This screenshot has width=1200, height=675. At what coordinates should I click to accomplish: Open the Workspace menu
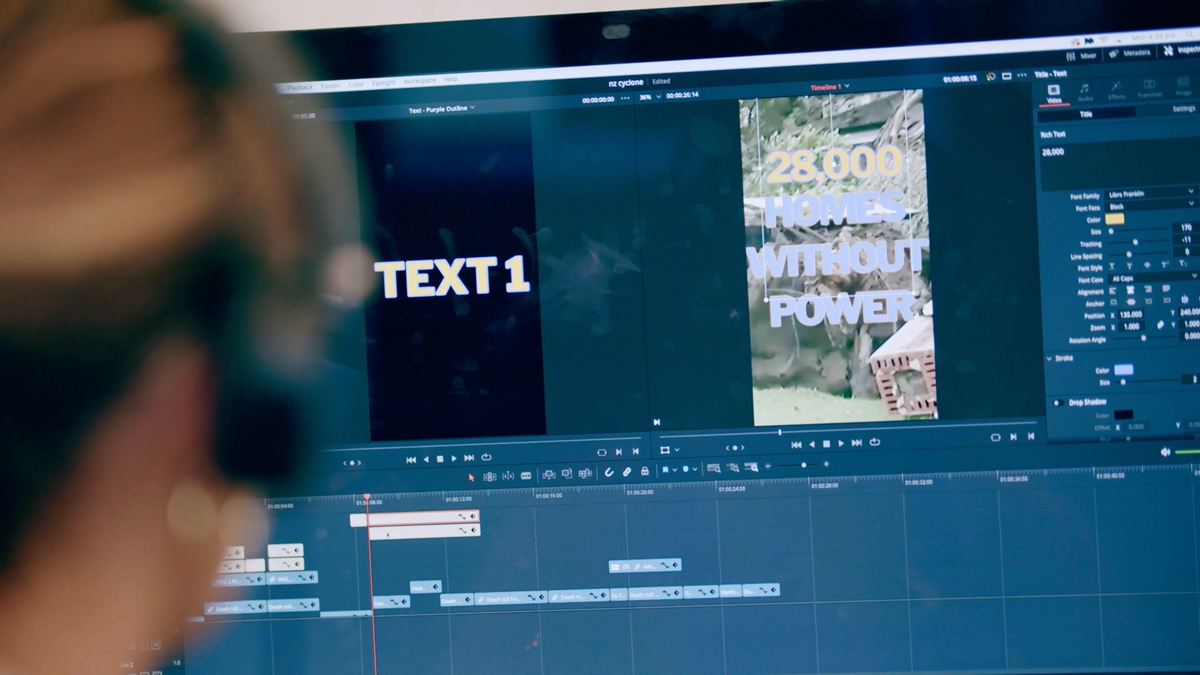tap(420, 80)
